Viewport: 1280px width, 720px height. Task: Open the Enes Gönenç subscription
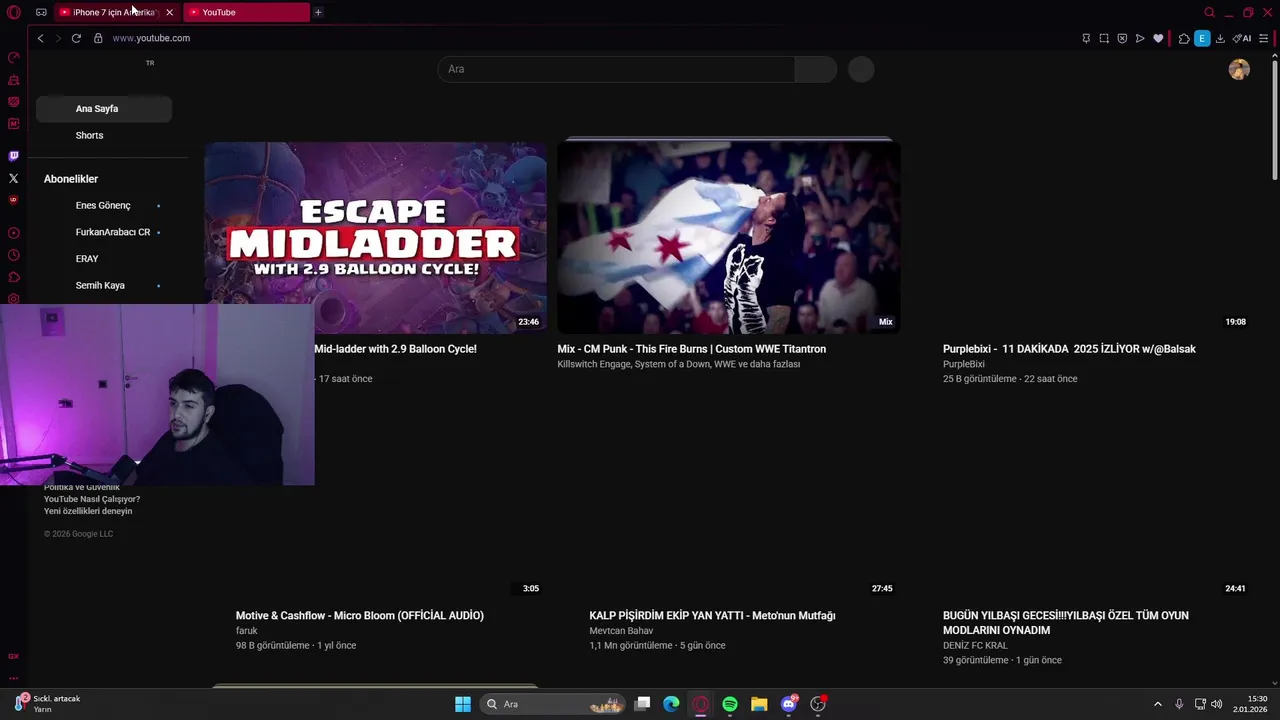[103, 205]
